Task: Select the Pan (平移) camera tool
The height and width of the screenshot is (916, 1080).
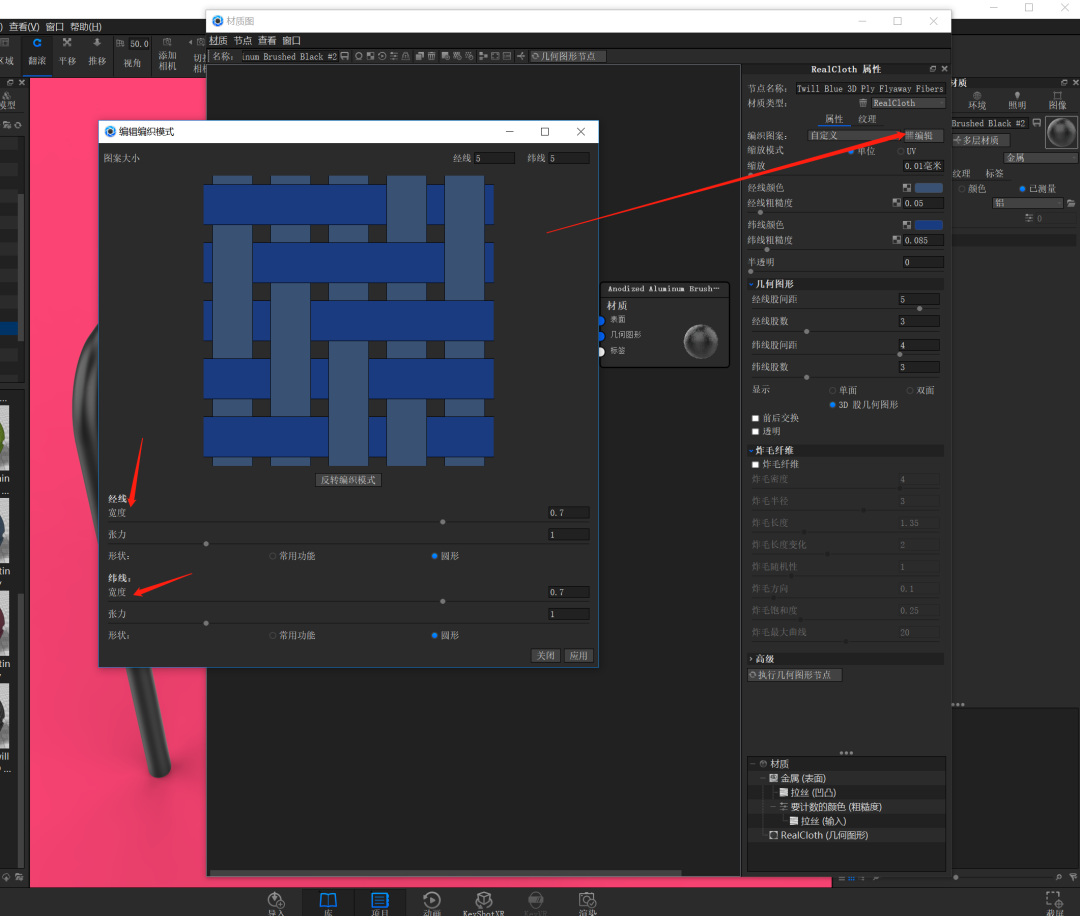Action: (x=68, y=52)
